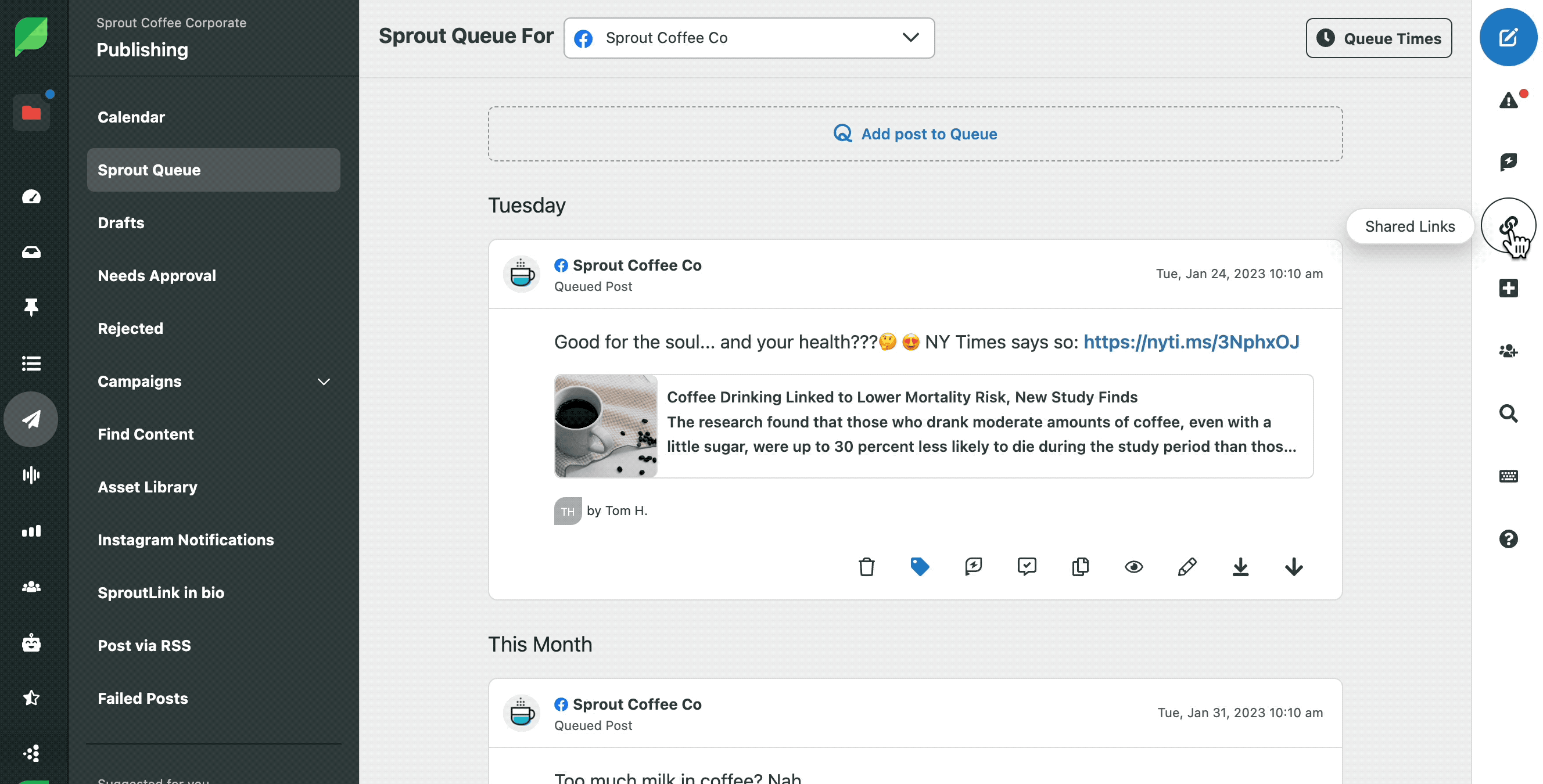Click Sprout Coffee Co name on Jan 24 post
This screenshot has width=1543, height=784.
point(637,265)
